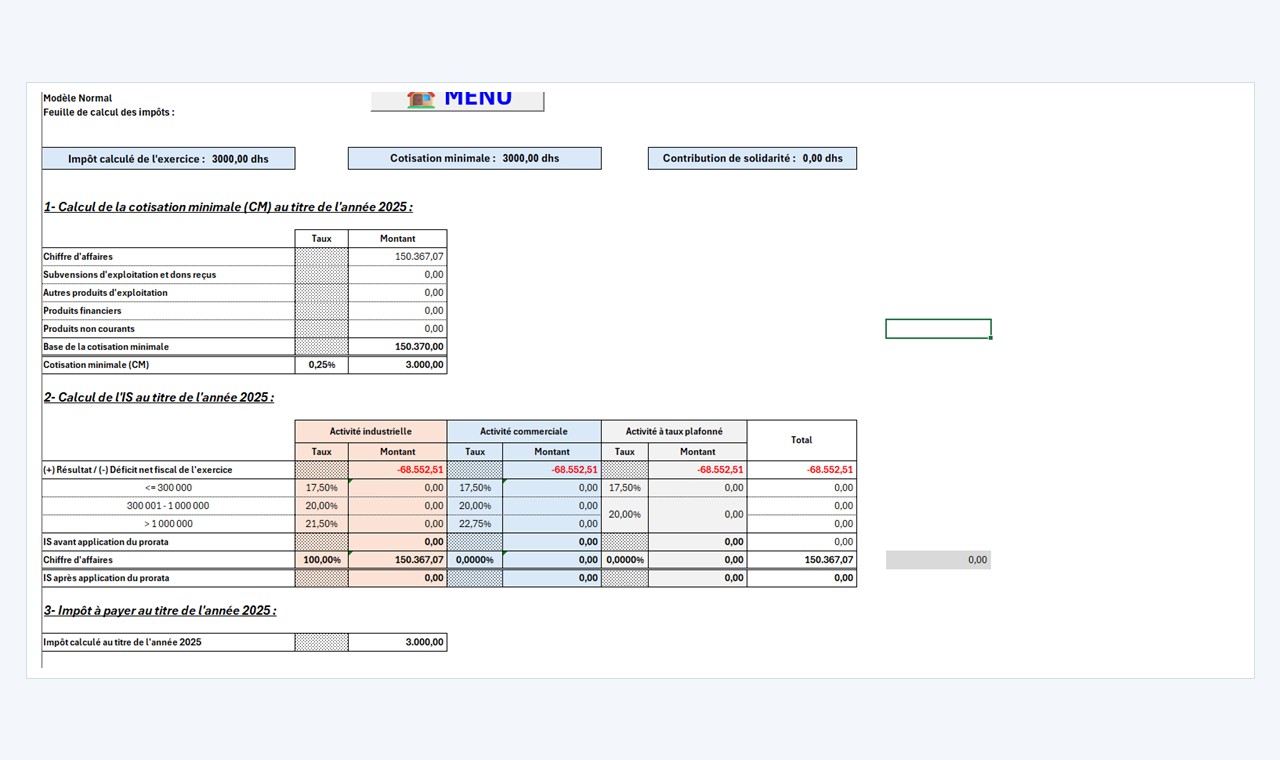Click the empty selected cell with green border
The height and width of the screenshot is (760, 1280).
point(938,329)
